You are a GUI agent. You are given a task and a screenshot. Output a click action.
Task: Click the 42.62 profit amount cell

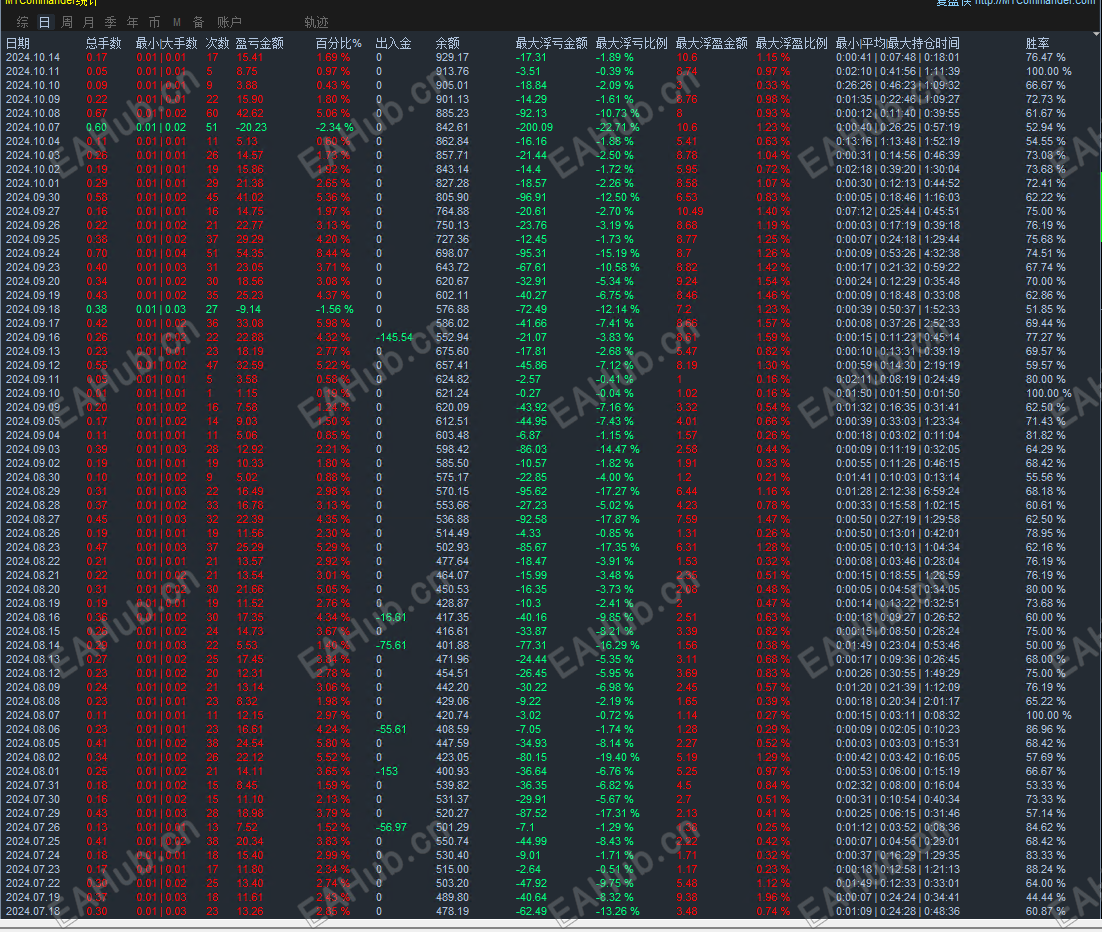click(249, 114)
